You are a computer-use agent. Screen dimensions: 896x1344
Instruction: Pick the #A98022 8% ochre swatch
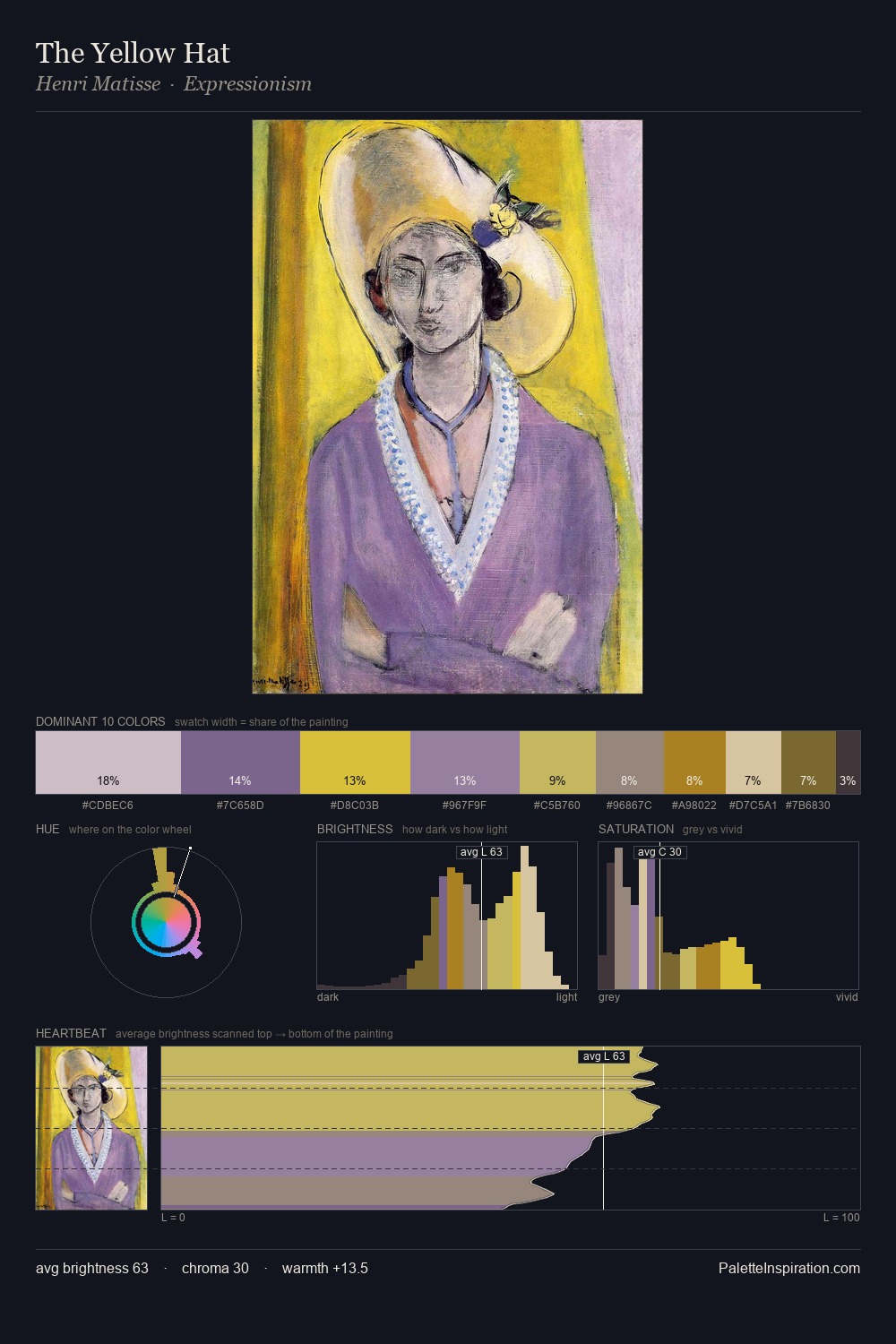pos(694,762)
